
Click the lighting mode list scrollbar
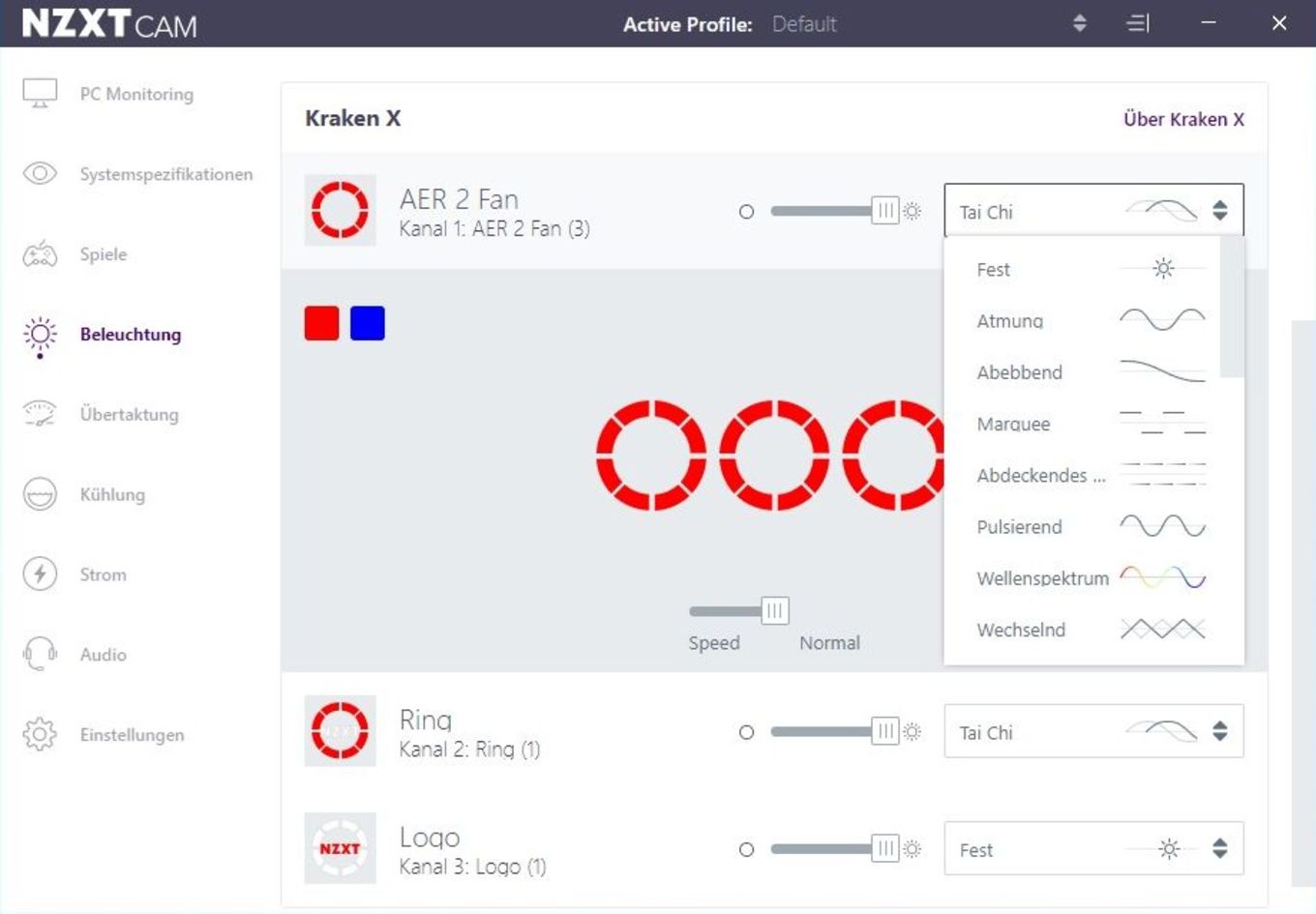[x=1232, y=308]
